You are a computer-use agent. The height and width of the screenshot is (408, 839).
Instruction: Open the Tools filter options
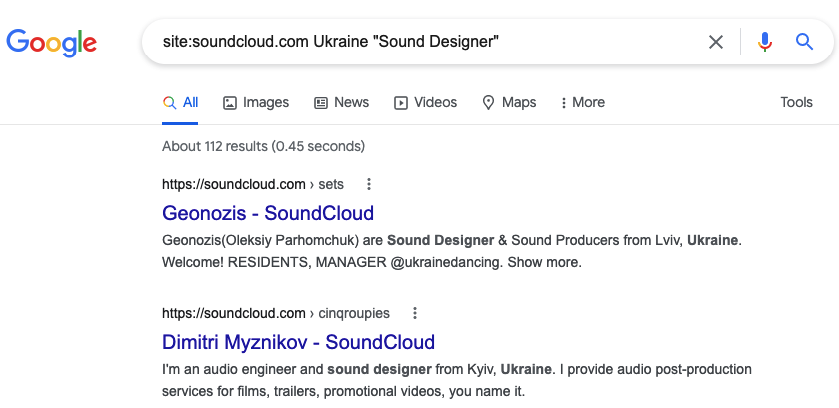pyautogui.click(x=796, y=102)
